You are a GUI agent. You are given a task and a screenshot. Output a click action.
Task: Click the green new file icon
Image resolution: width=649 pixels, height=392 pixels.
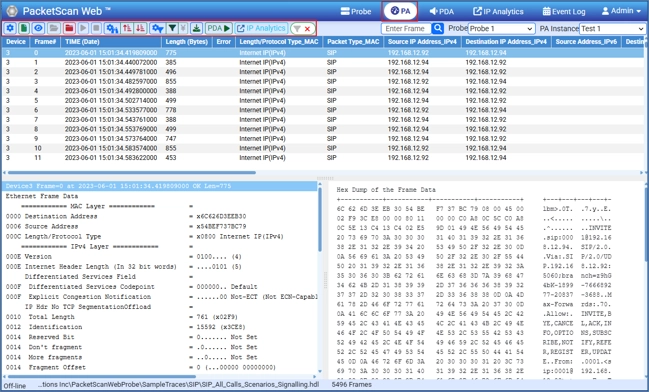[x=24, y=28]
